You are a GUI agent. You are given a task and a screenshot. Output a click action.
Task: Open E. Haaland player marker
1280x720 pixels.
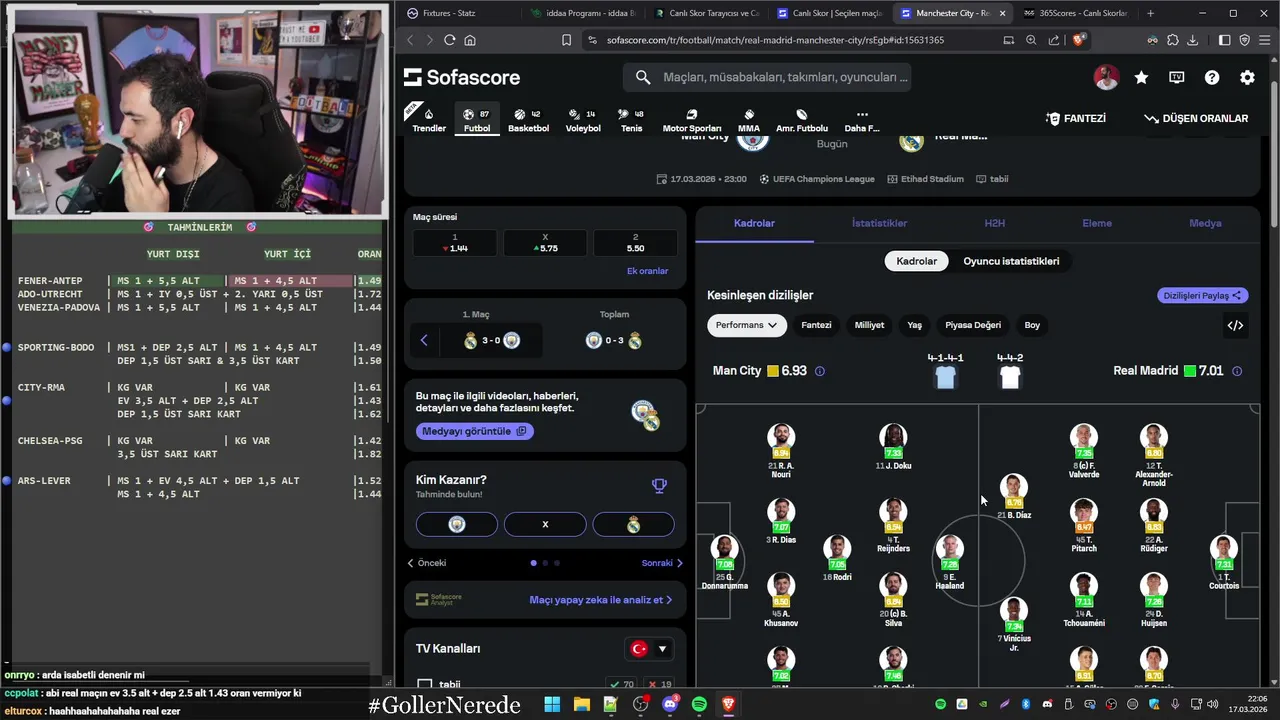click(x=949, y=562)
